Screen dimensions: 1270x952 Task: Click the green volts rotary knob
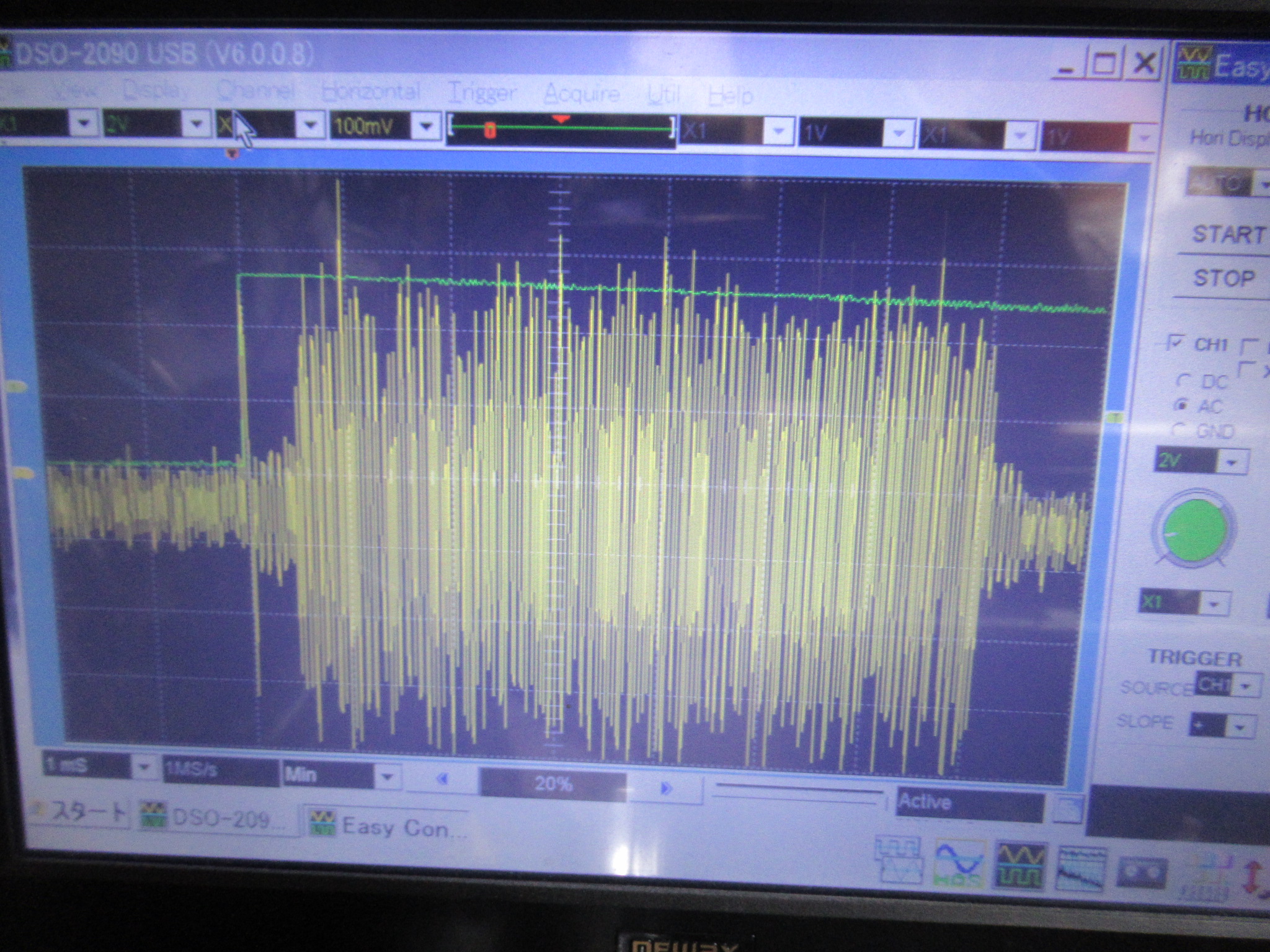1194,530
